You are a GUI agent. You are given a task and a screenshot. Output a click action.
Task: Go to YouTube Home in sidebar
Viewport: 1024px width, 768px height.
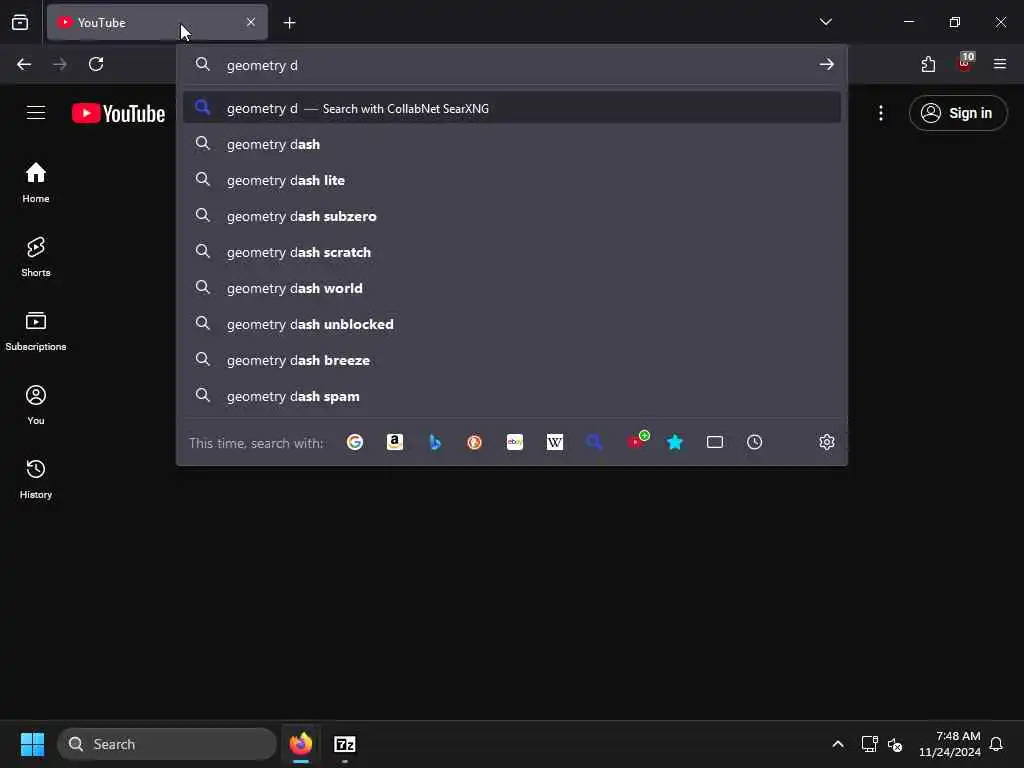point(36,183)
